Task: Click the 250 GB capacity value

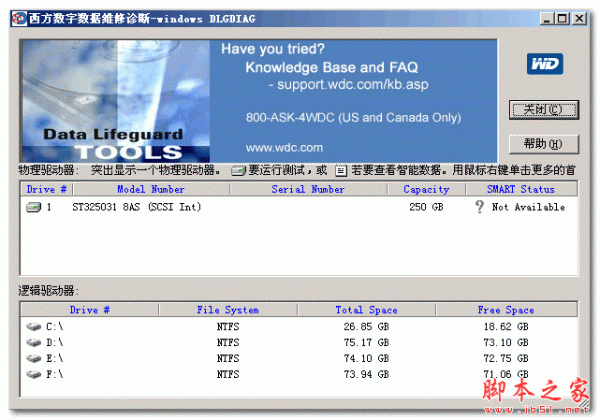Action: [426, 207]
